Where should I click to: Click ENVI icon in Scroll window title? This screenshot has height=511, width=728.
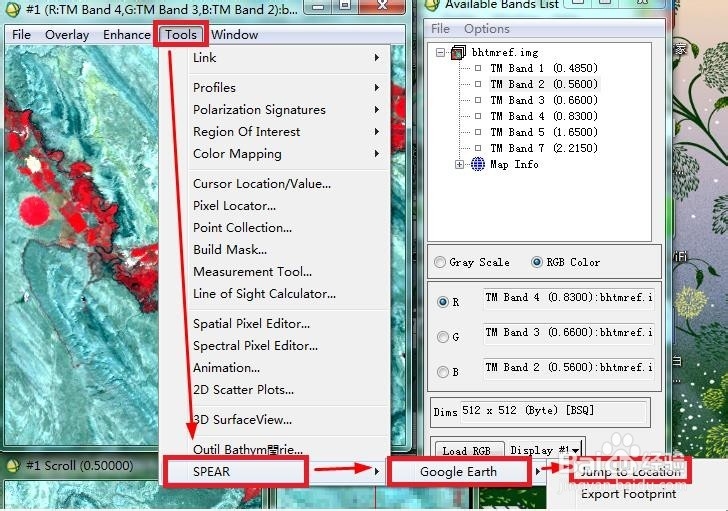14,465
